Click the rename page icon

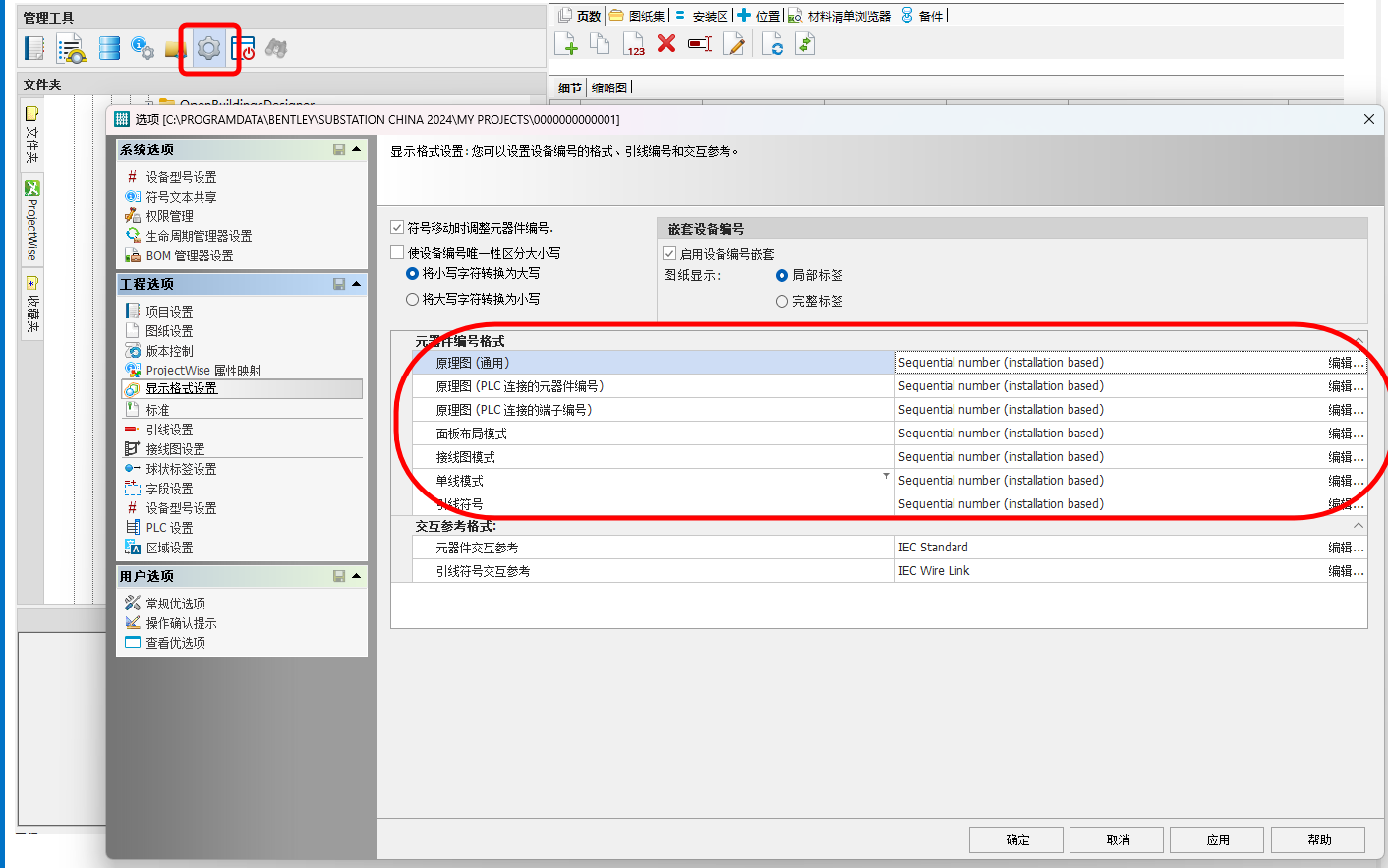(700, 44)
